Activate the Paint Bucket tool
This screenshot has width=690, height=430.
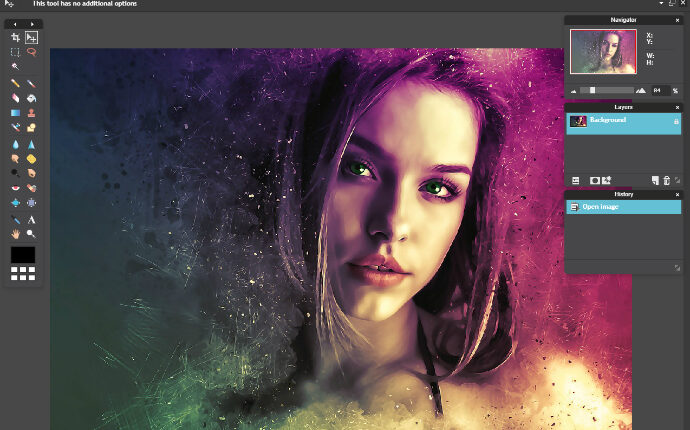pyautogui.click(x=32, y=98)
